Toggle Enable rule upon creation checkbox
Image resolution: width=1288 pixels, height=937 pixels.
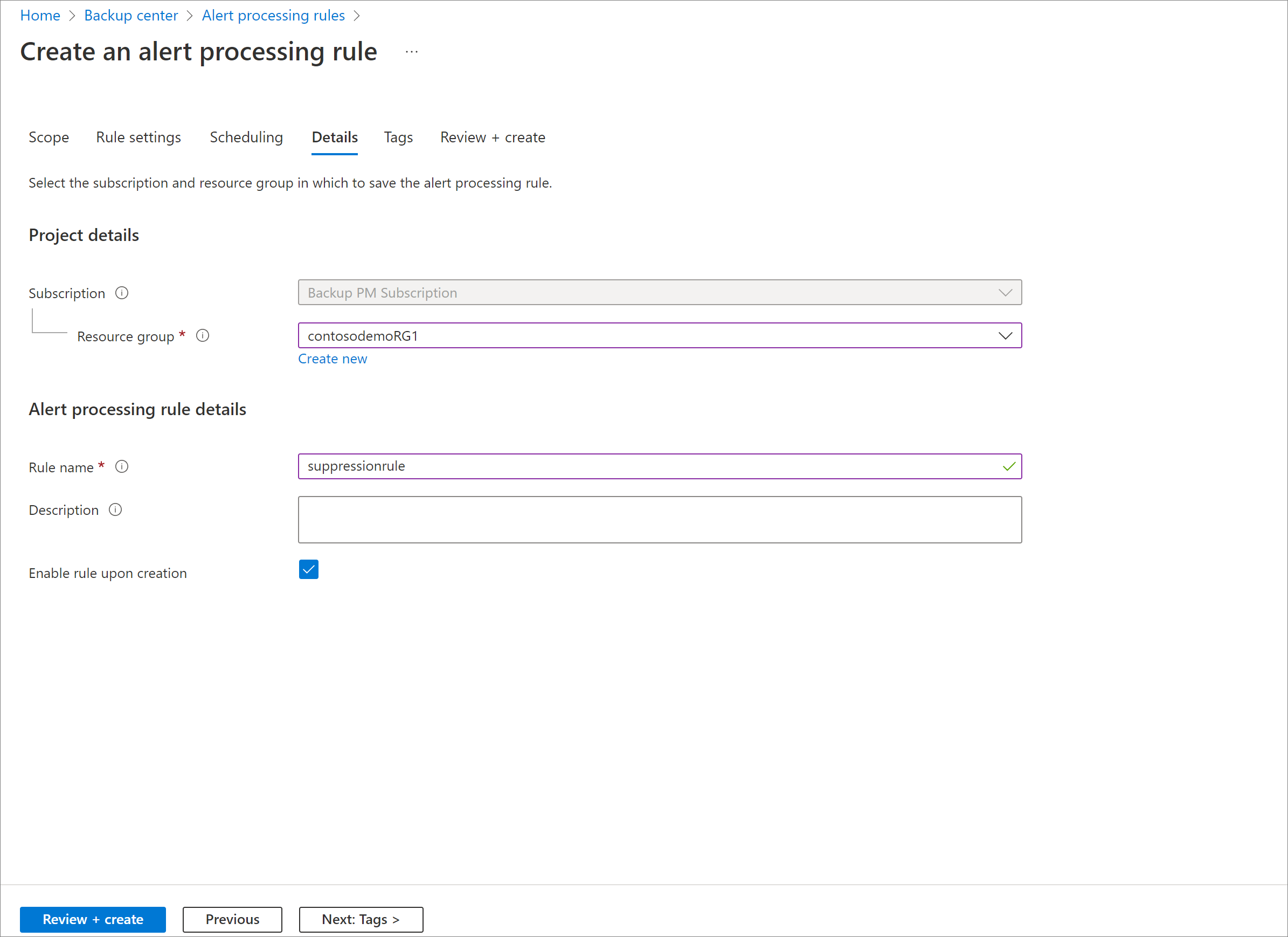click(308, 569)
